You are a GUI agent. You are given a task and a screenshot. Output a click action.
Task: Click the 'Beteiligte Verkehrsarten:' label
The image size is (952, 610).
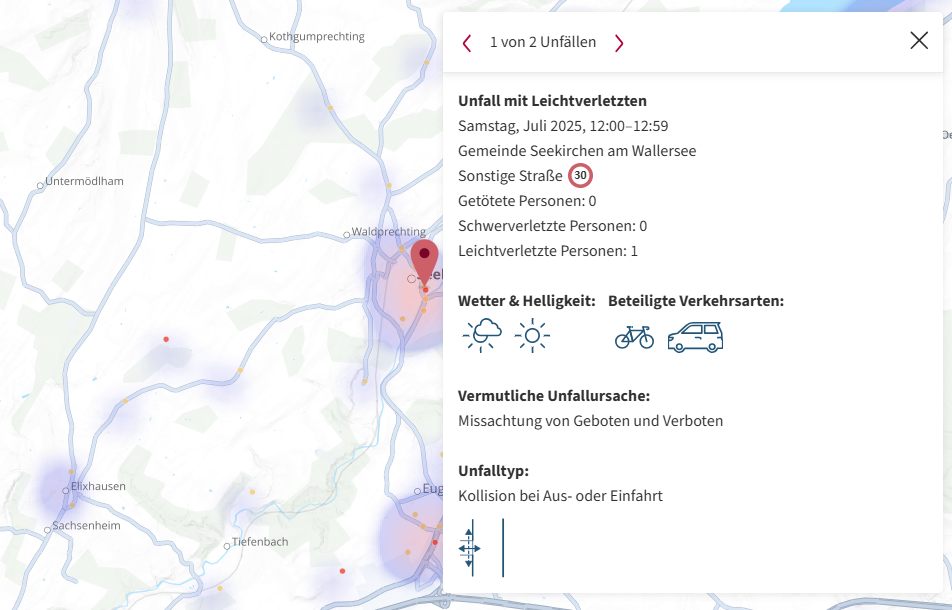pos(696,301)
